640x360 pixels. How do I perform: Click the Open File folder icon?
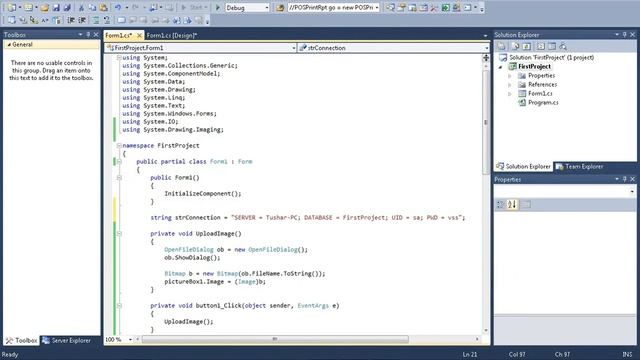44,7
